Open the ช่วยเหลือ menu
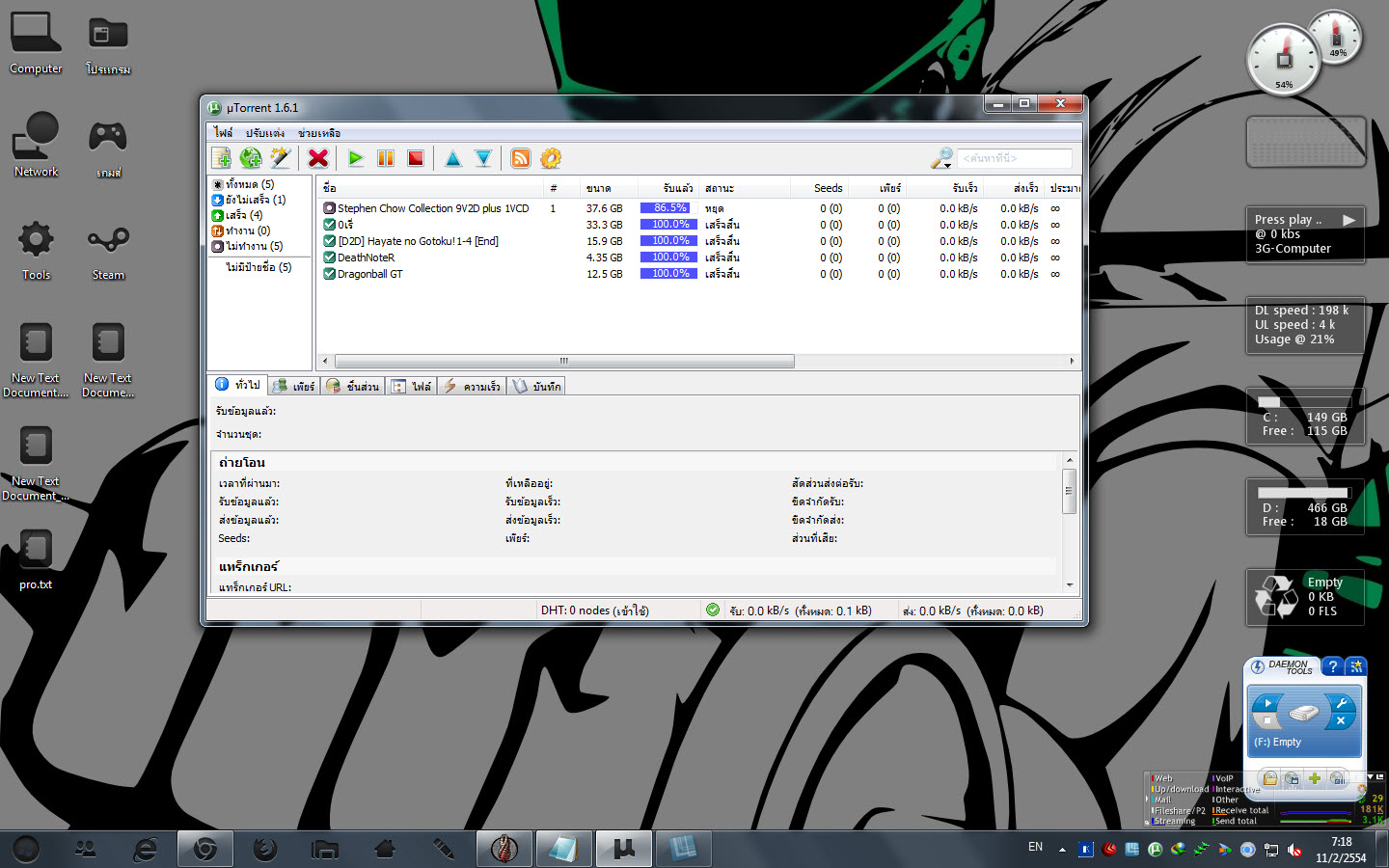 319,133
